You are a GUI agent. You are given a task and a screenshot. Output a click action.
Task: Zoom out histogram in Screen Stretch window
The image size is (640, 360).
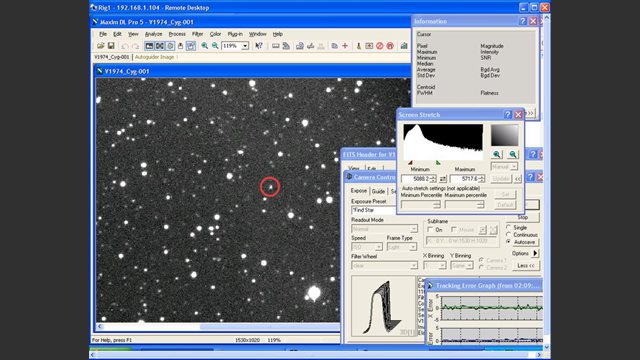tap(513, 154)
